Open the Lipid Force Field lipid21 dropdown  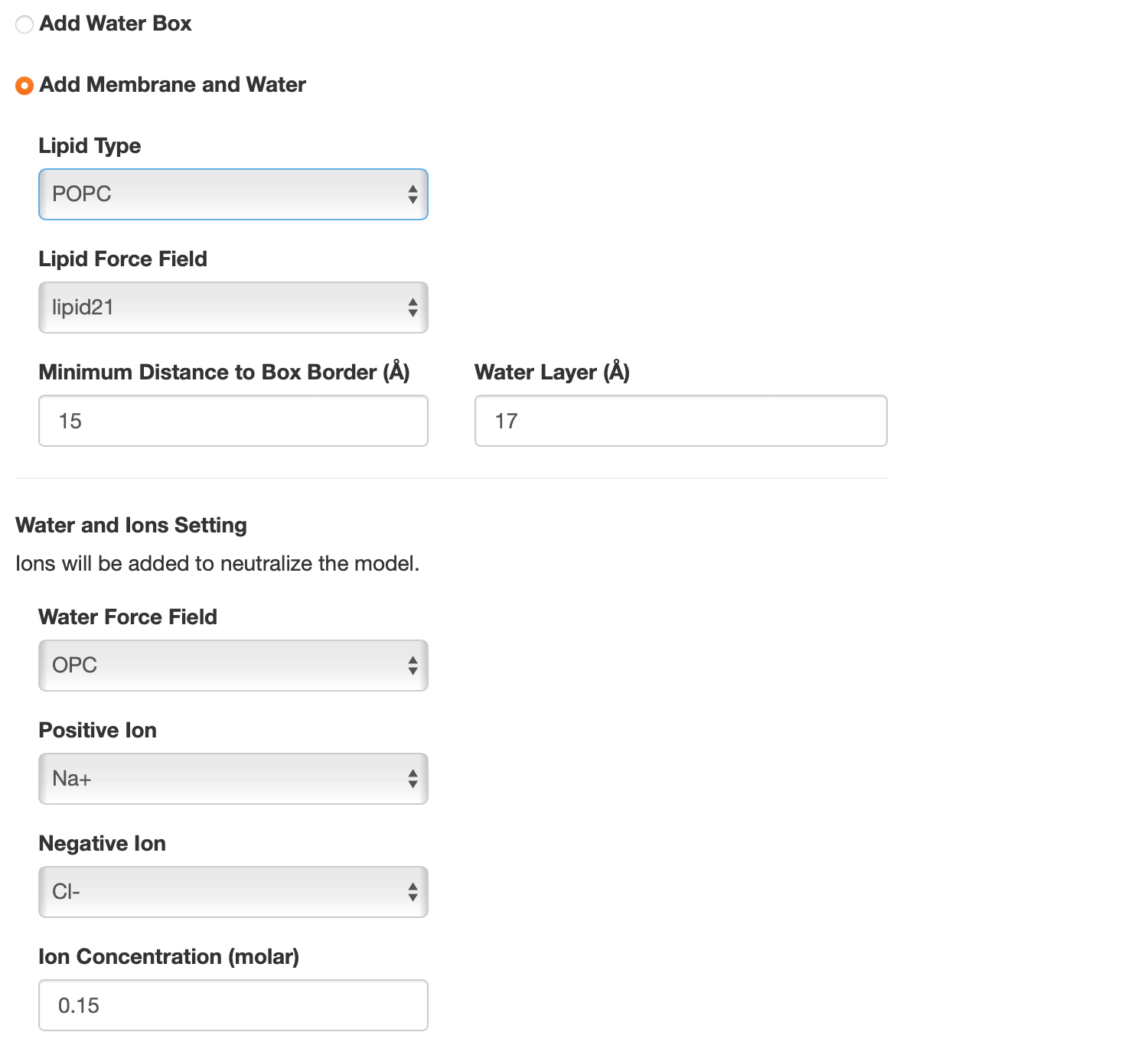pos(233,308)
